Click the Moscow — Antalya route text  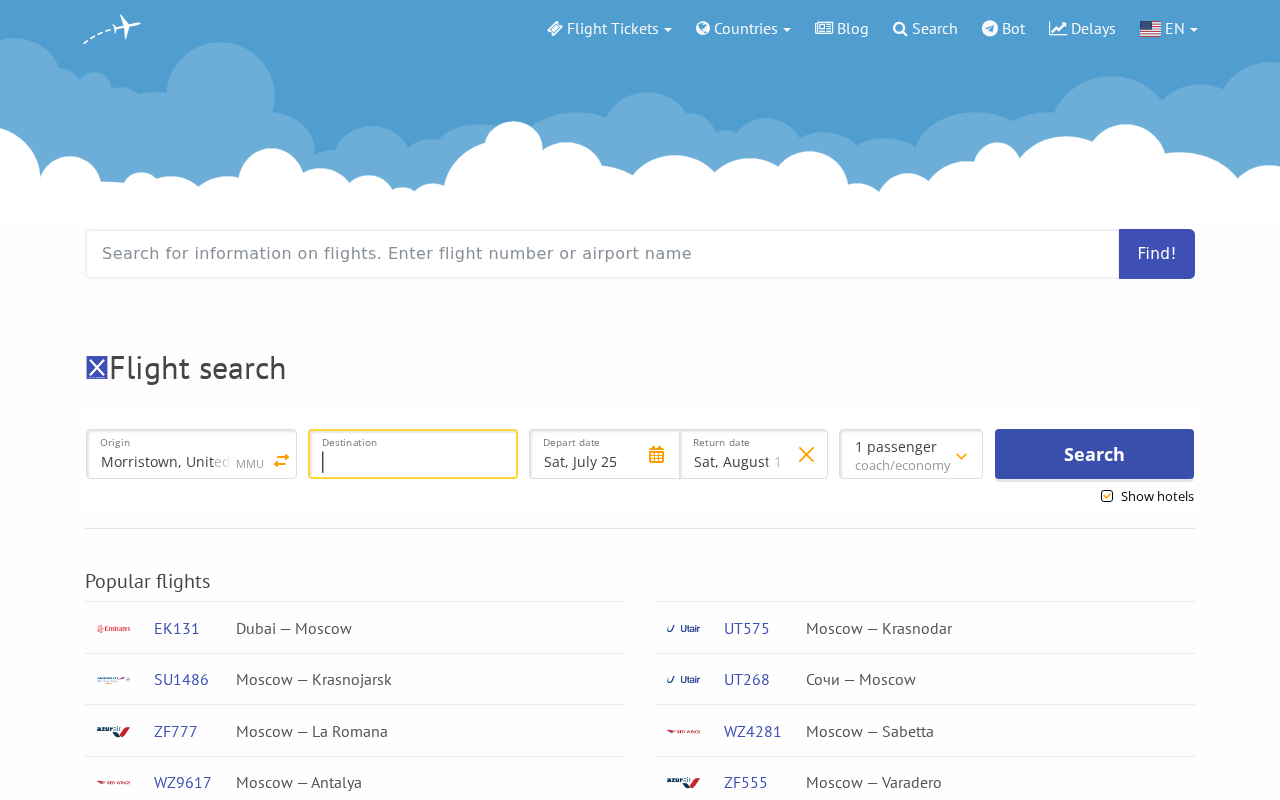[299, 782]
